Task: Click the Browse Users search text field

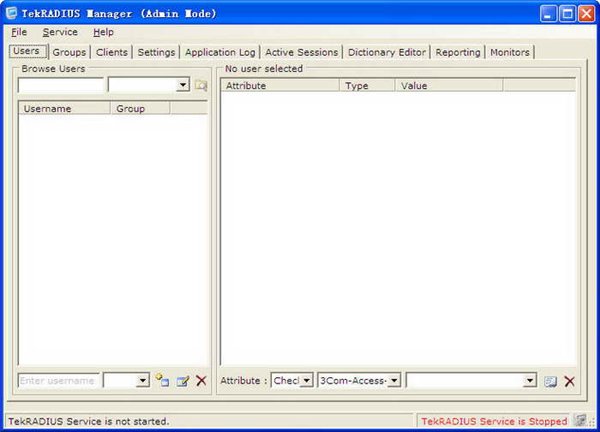Action: (x=60, y=85)
